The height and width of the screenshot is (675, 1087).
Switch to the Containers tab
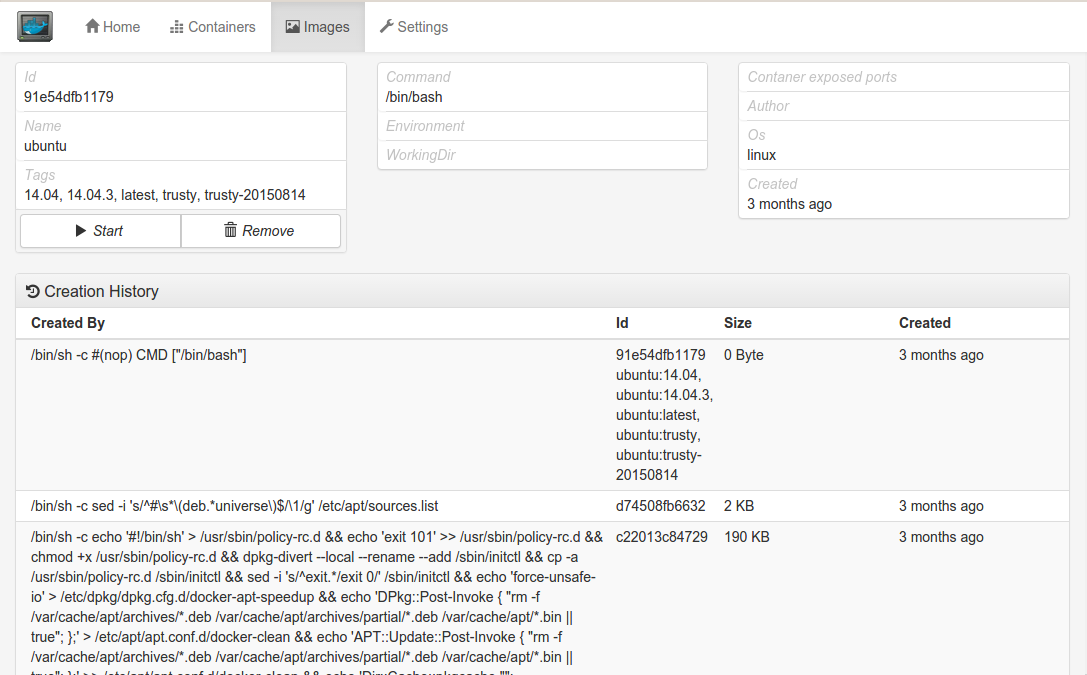pos(213,27)
